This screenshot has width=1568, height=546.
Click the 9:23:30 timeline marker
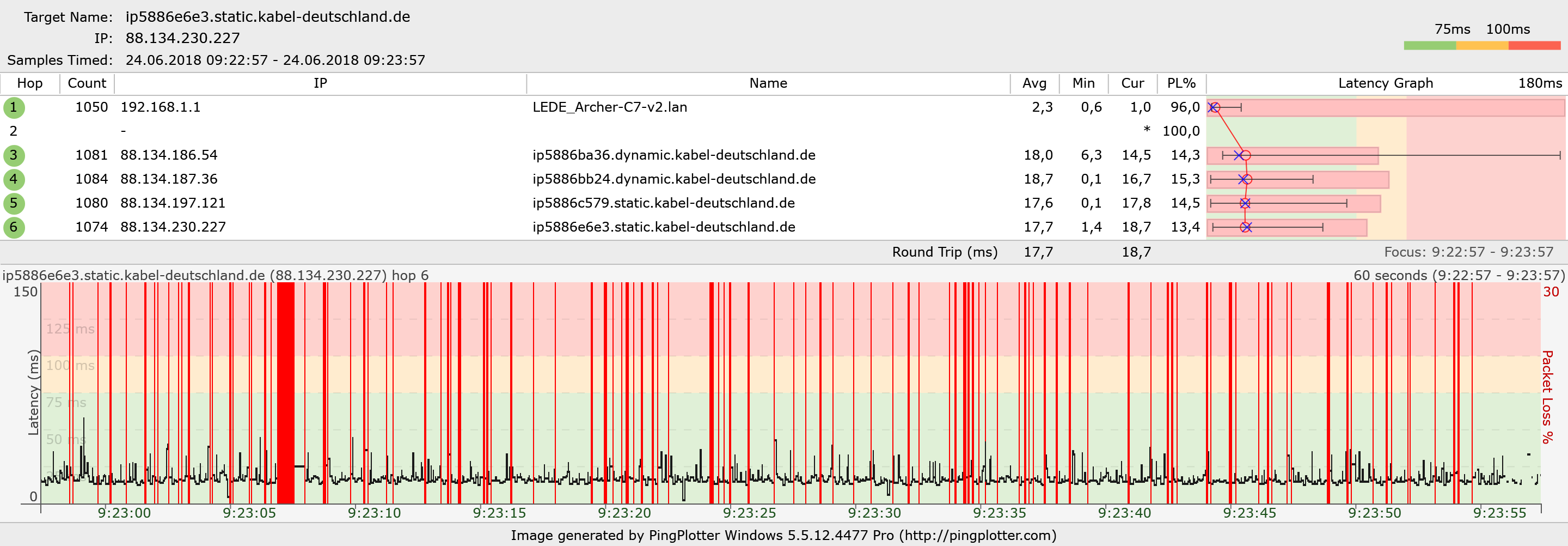coord(874,513)
